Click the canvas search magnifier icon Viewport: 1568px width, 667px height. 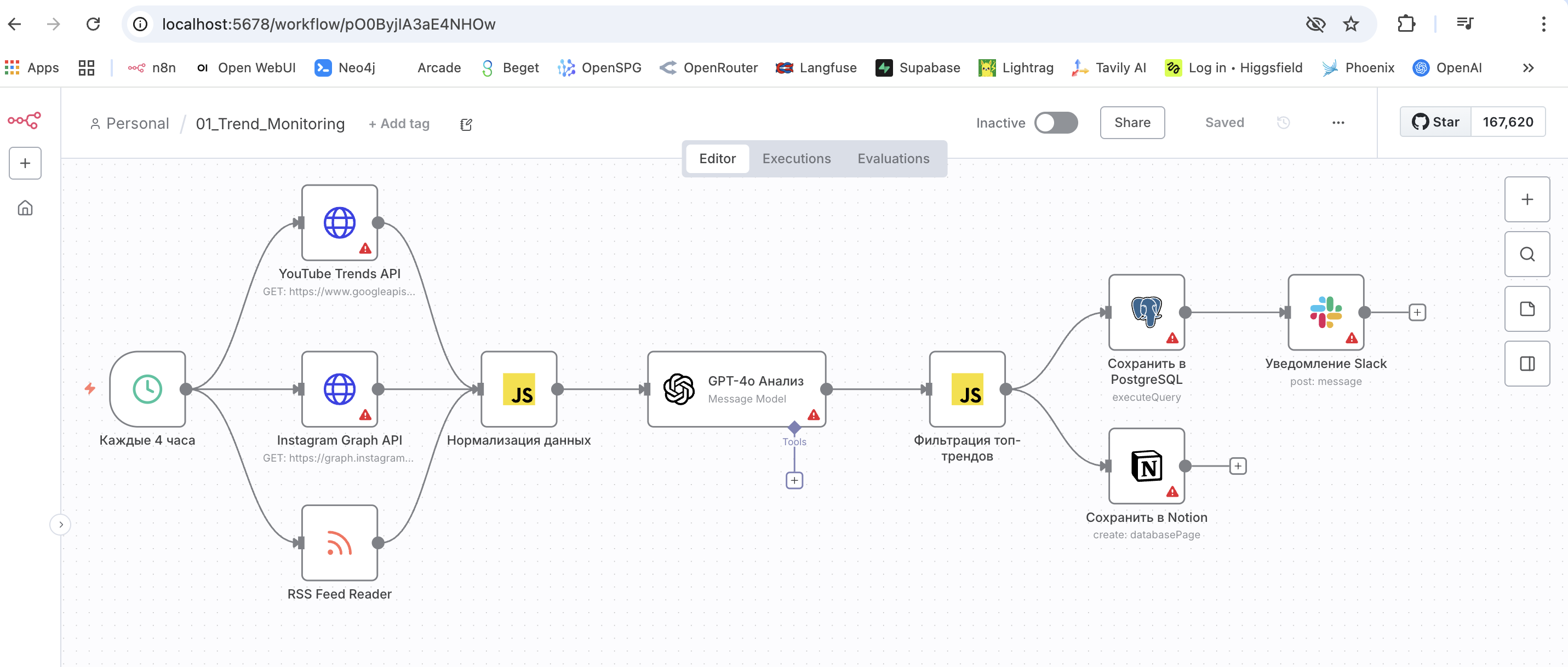coord(1526,254)
